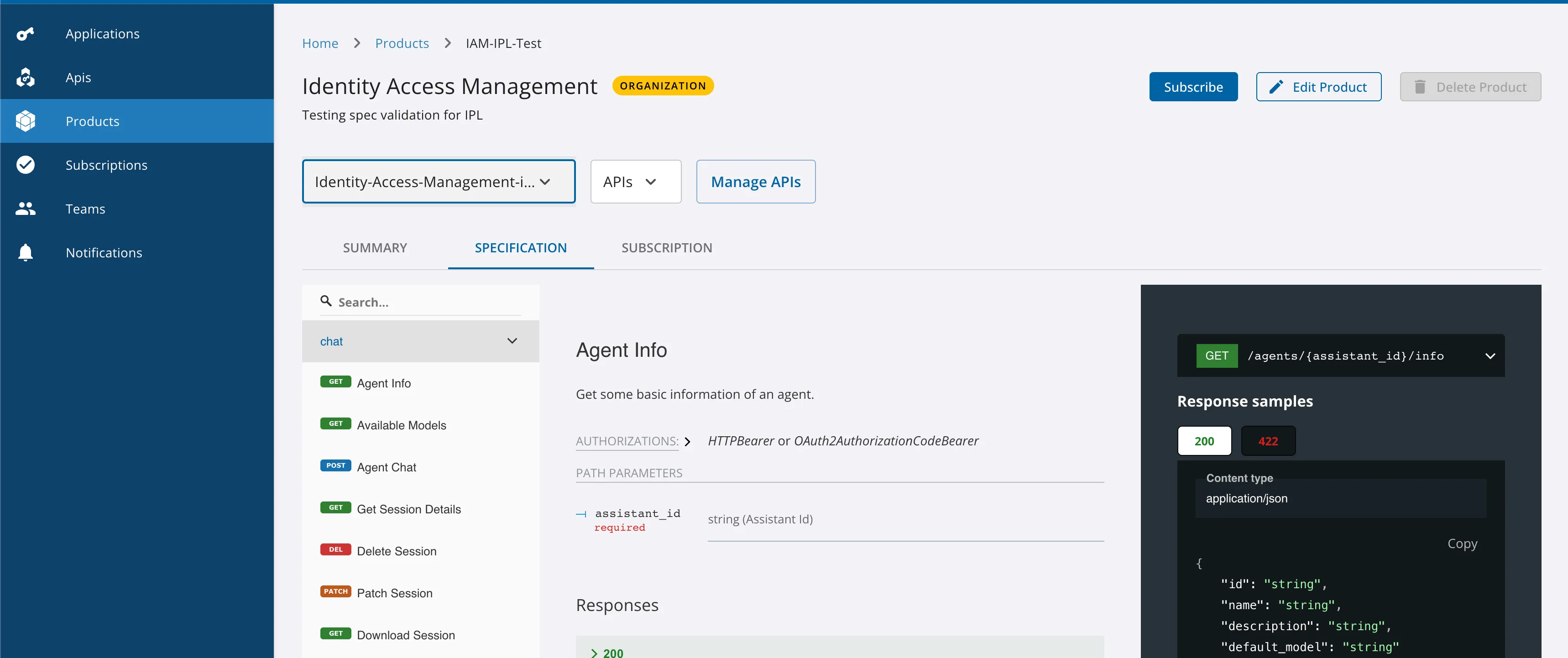Click the trash icon on Delete Product
Image resolution: width=1568 pixels, height=658 pixels.
coord(1420,87)
